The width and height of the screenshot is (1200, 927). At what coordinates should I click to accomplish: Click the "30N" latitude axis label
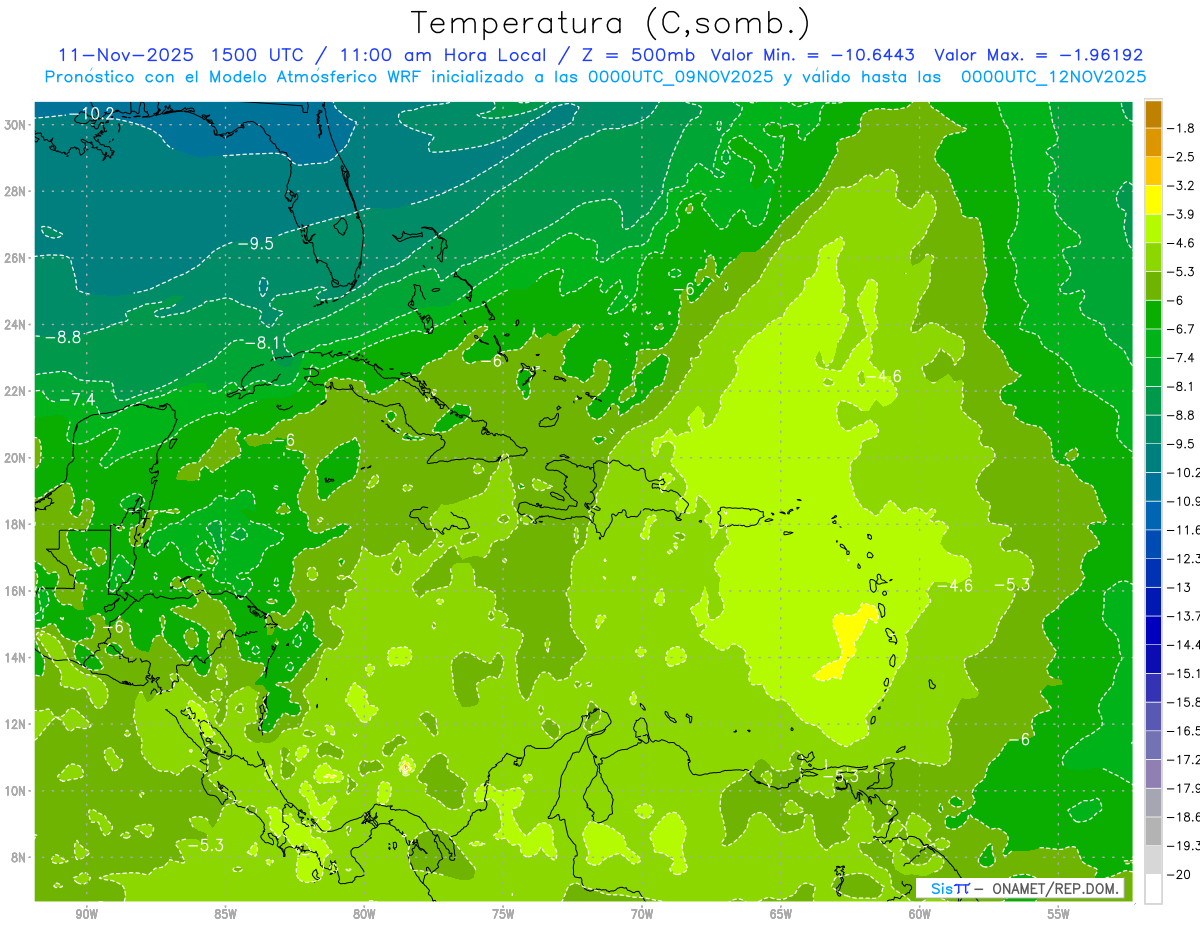click(x=15, y=125)
